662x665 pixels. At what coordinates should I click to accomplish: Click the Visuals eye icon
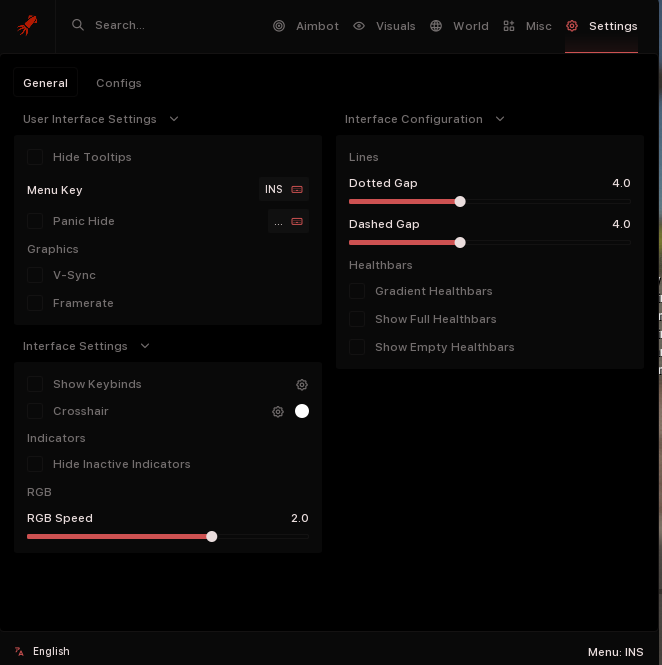[359, 26]
